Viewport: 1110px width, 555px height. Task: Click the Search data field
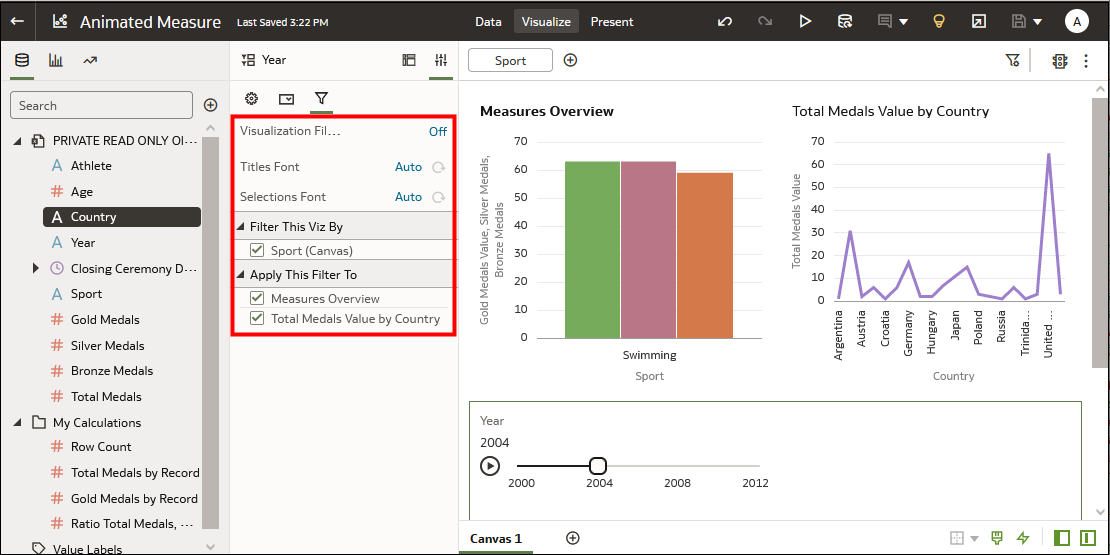point(101,105)
